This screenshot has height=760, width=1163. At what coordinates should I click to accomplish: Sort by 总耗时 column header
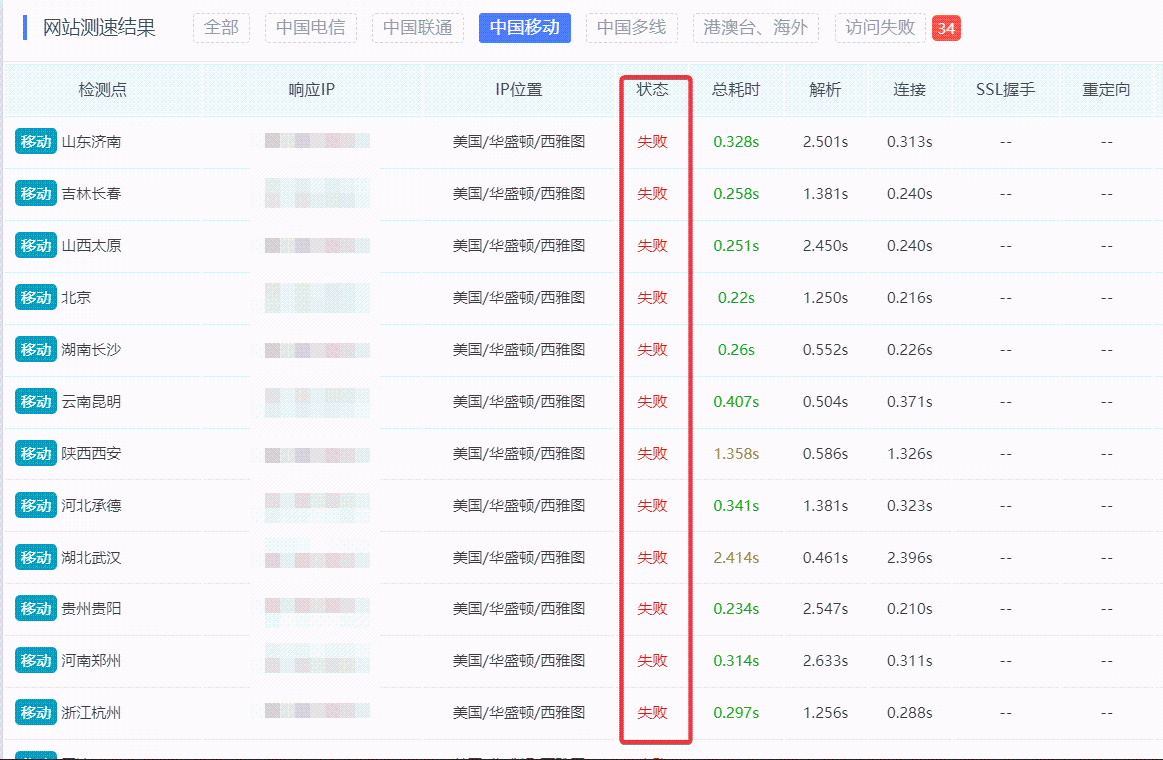click(736, 90)
